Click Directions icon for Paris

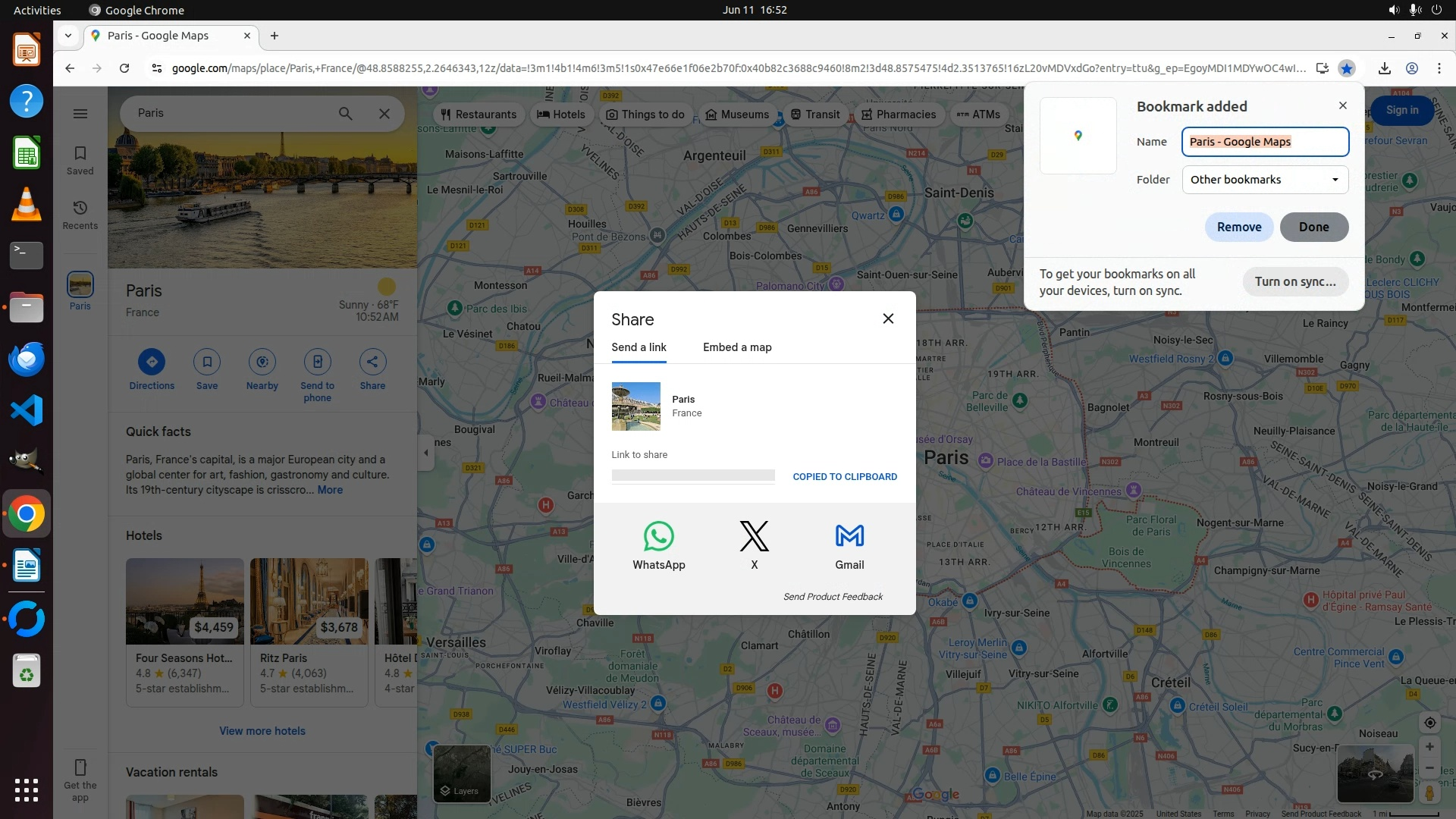click(152, 362)
